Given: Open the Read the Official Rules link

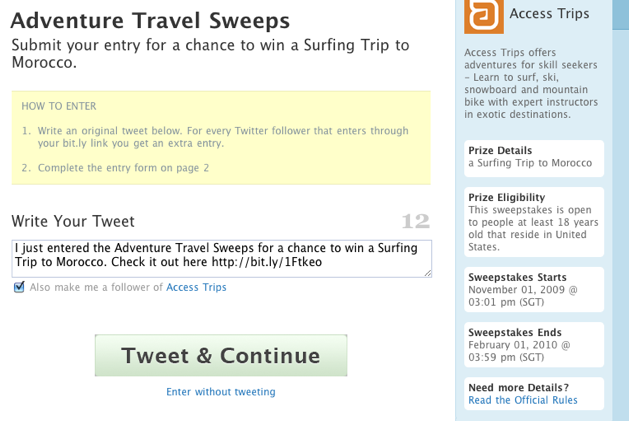Looking at the screenshot, I should coord(522,401).
